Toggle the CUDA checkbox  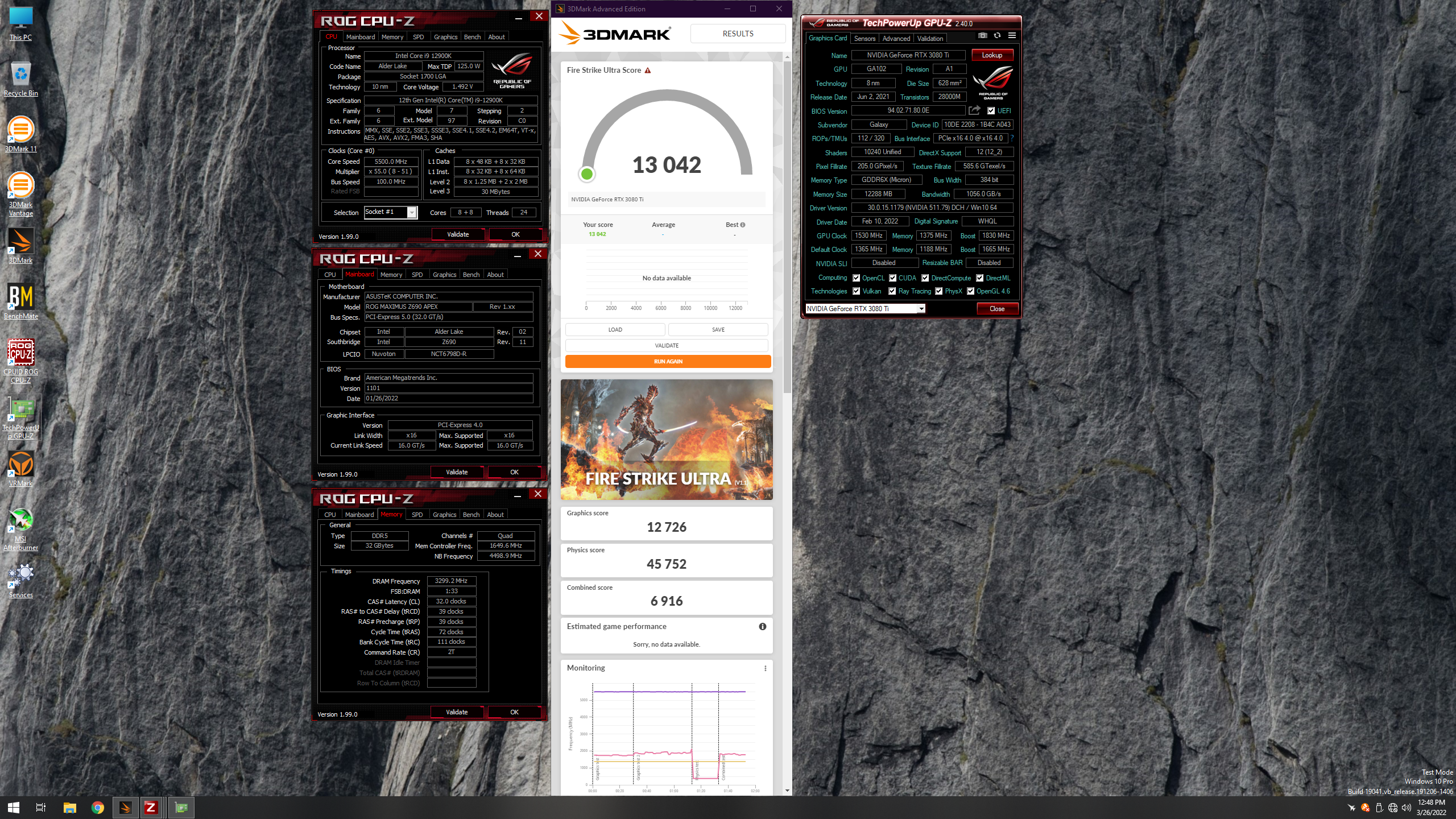click(x=892, y=278)
